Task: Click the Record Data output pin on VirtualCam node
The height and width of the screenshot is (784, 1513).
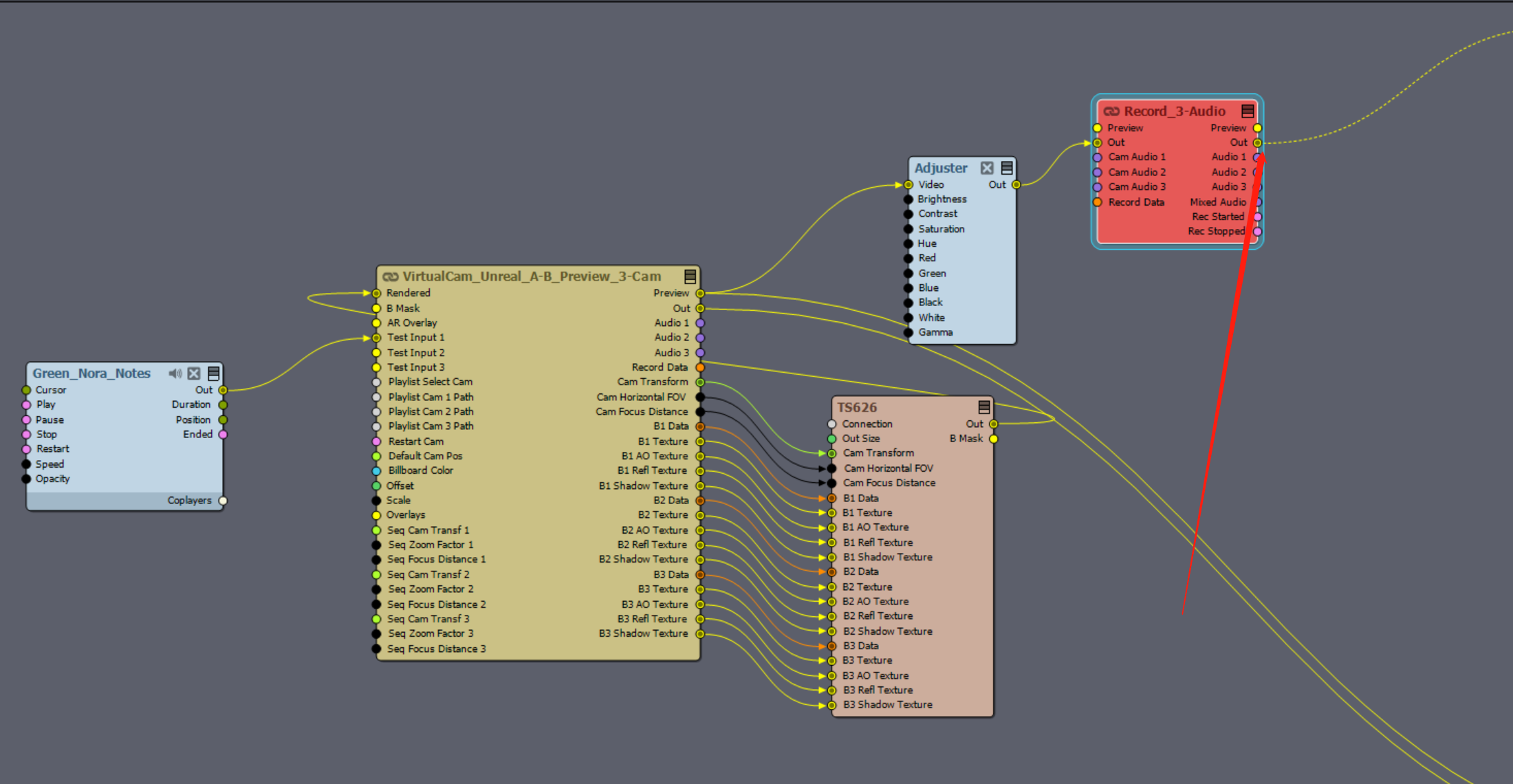Action: (700, 367)
